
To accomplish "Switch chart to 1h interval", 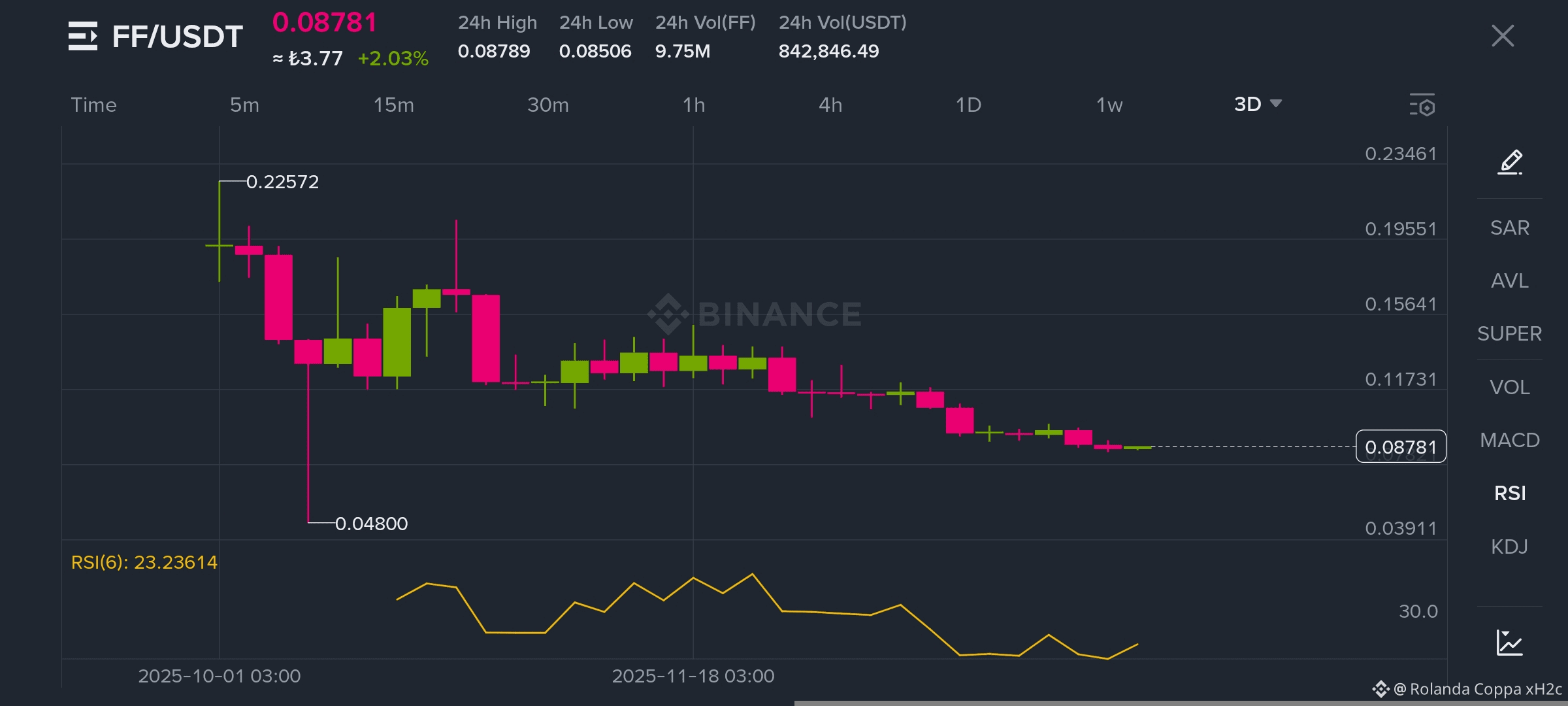I will point(694,105).
